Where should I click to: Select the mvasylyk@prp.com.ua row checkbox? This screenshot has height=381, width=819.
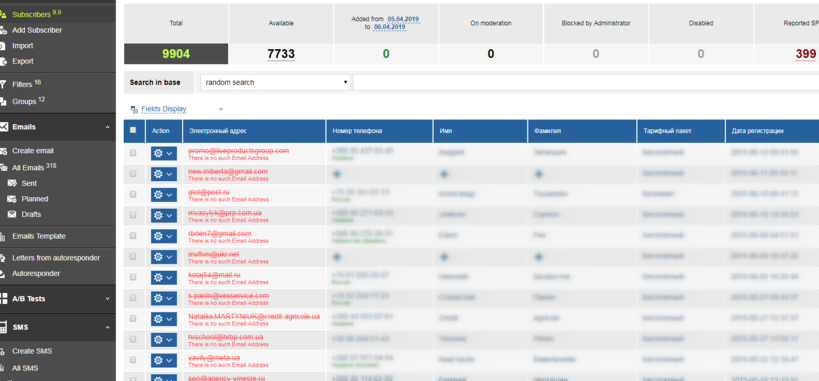coord(133,215)
